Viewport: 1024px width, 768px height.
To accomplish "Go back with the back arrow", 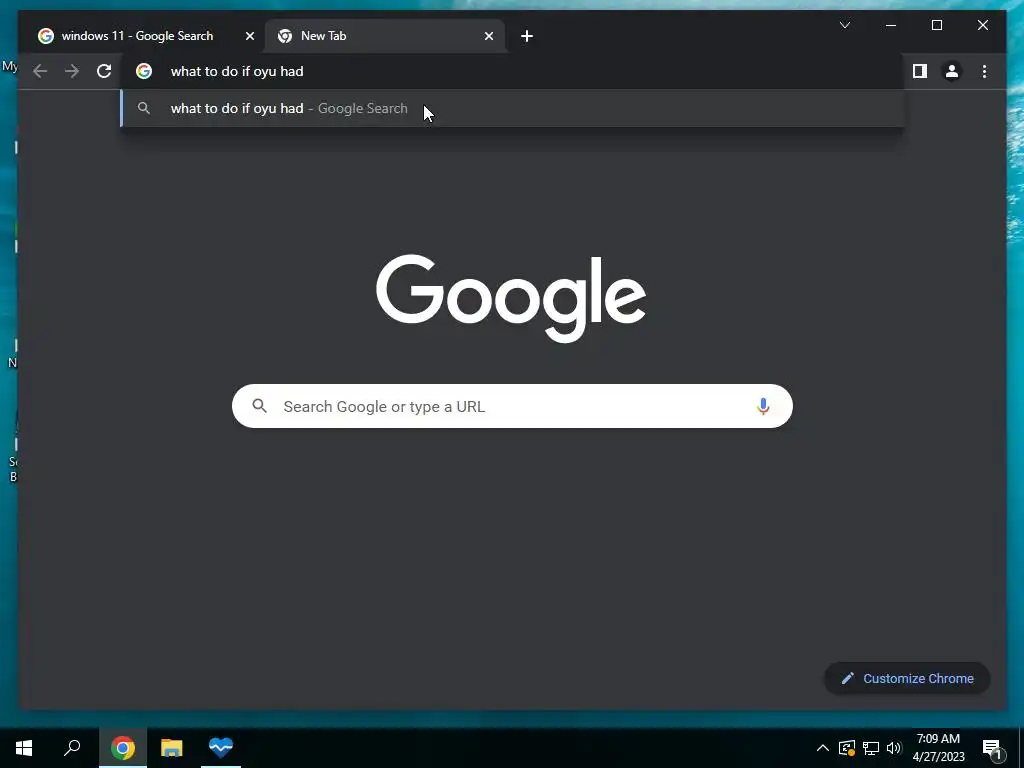I will [x=40, y=71].
